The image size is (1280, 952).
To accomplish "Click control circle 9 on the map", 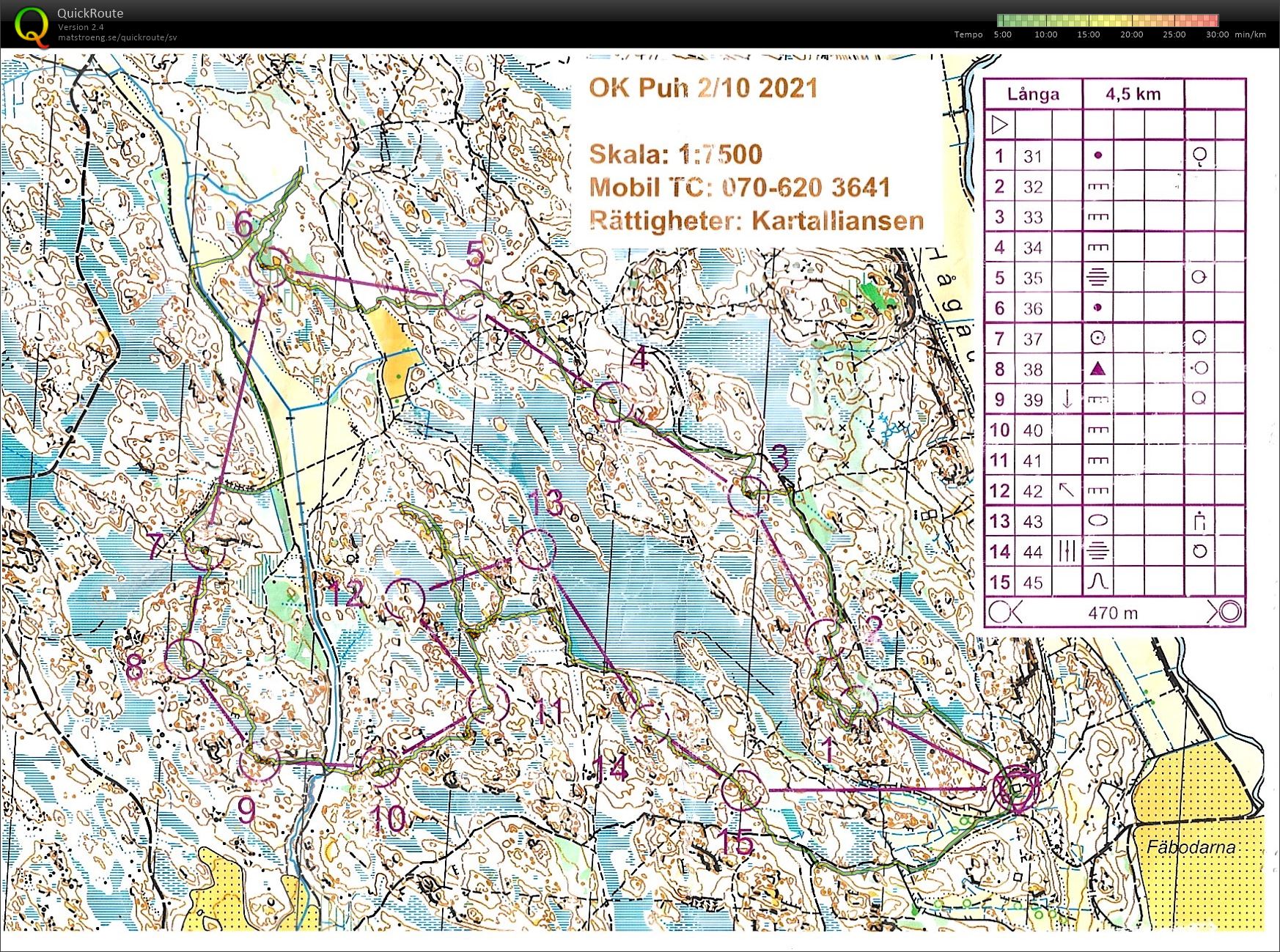I will (260, 763).
